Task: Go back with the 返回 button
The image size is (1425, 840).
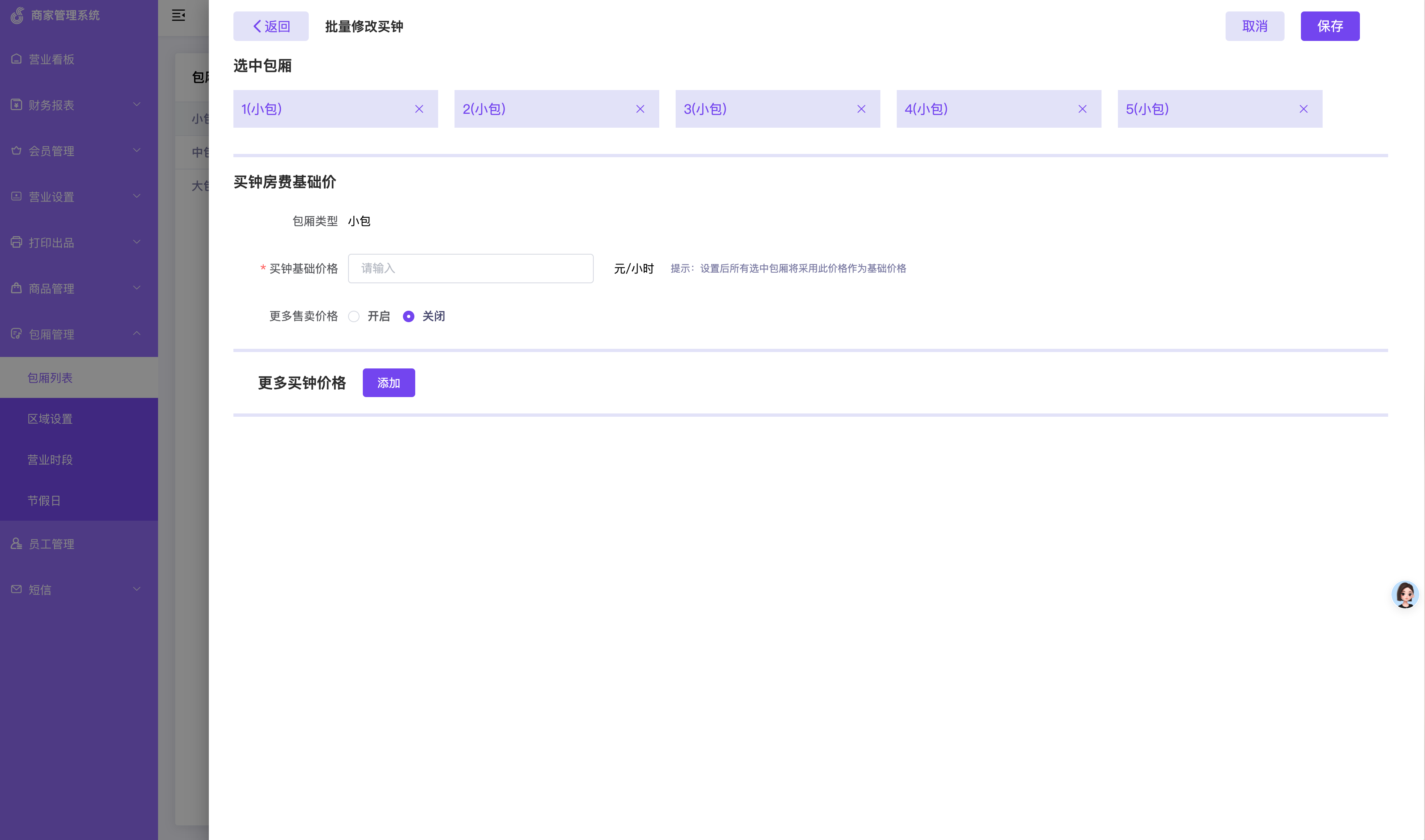Action: [271, 26]
